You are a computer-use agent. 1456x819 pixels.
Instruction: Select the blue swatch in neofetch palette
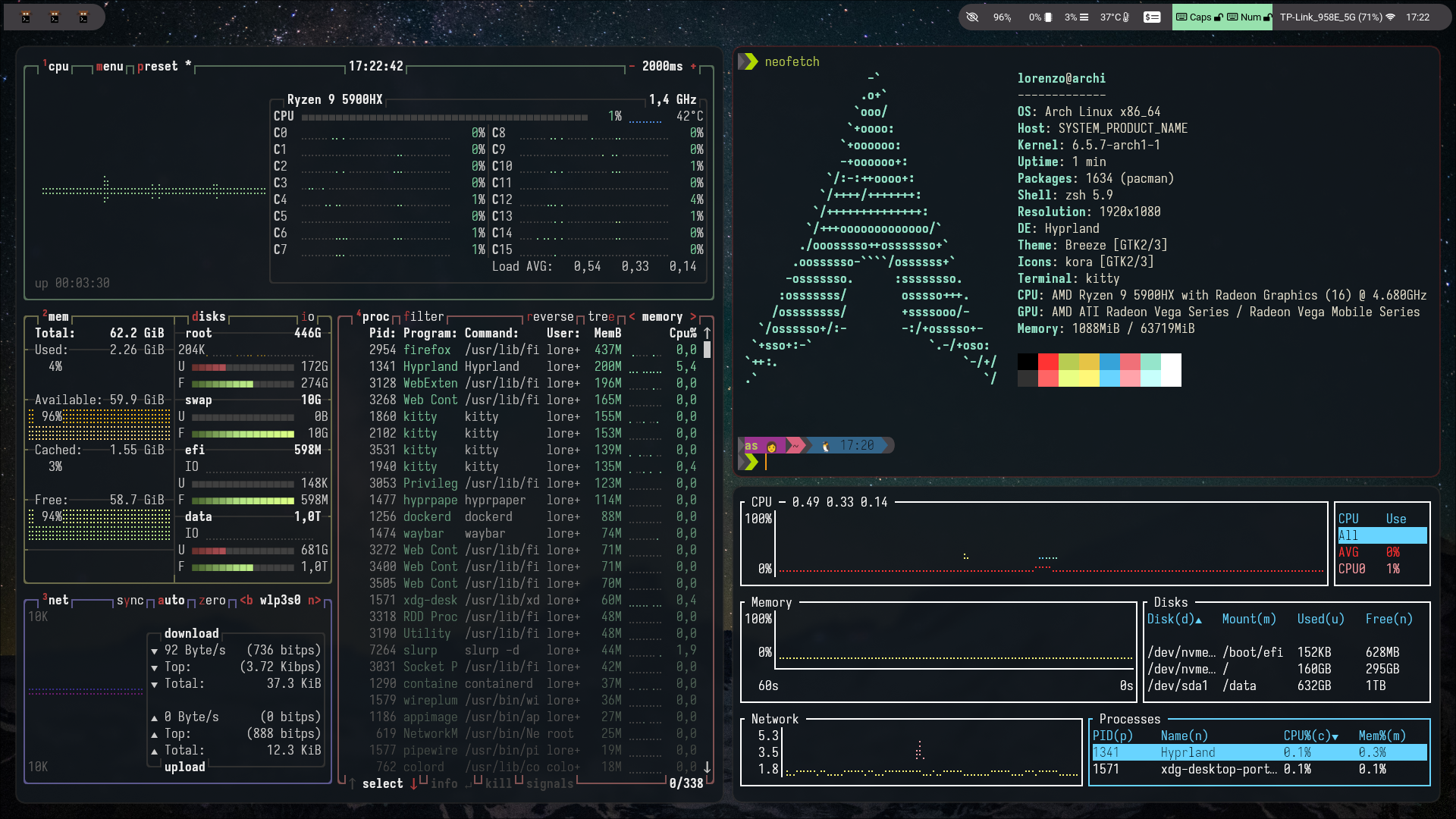[1109, 362]
